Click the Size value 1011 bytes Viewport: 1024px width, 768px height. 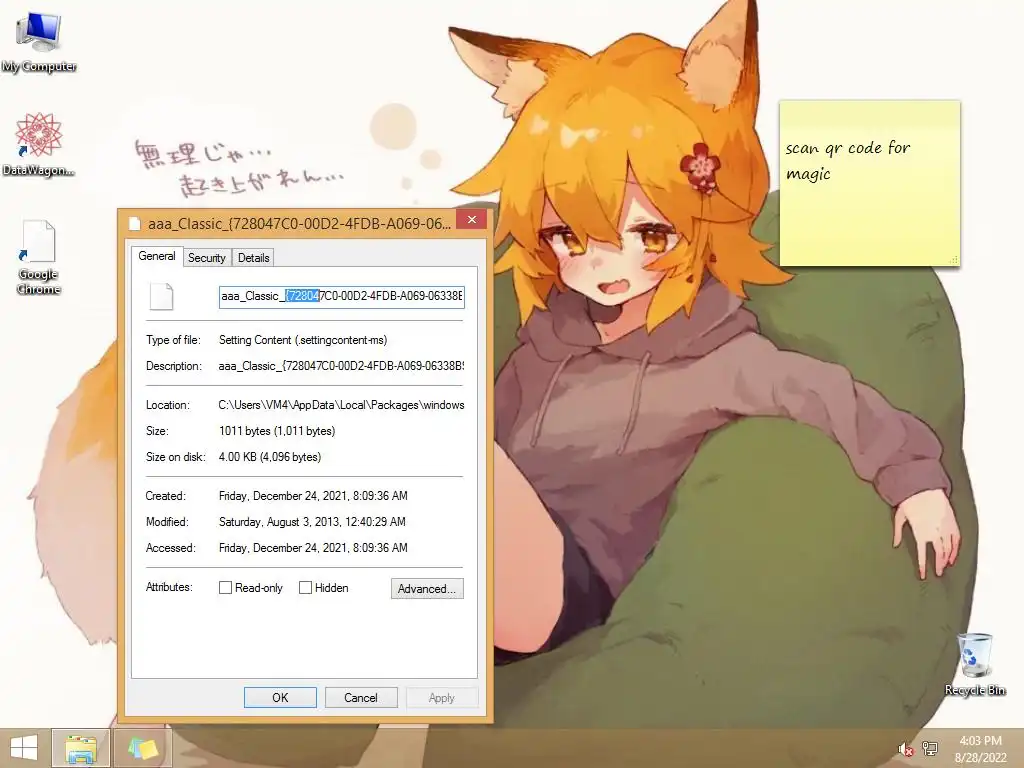(x=277, y=431)
